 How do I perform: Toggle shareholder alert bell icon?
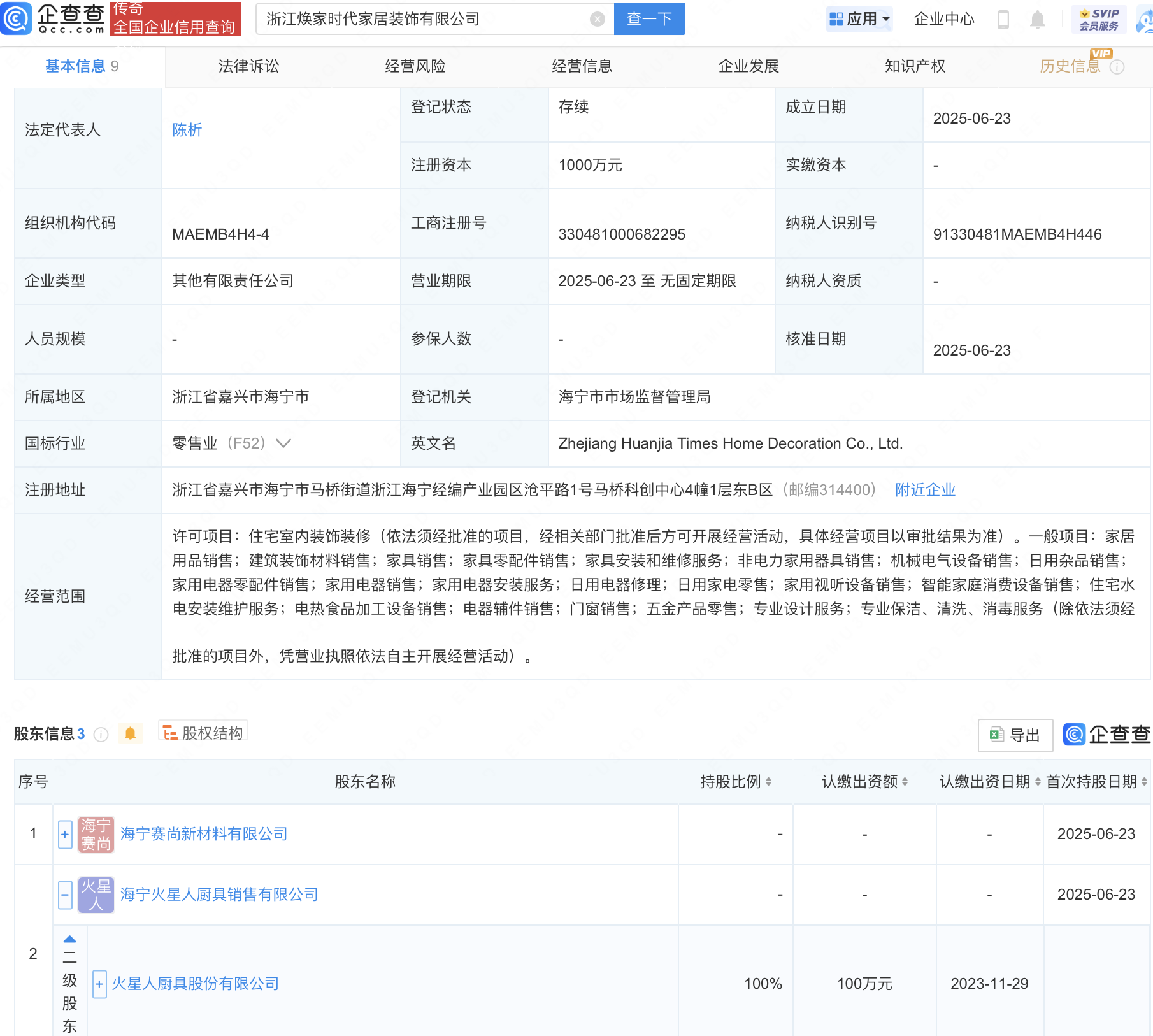coord(131,733)
